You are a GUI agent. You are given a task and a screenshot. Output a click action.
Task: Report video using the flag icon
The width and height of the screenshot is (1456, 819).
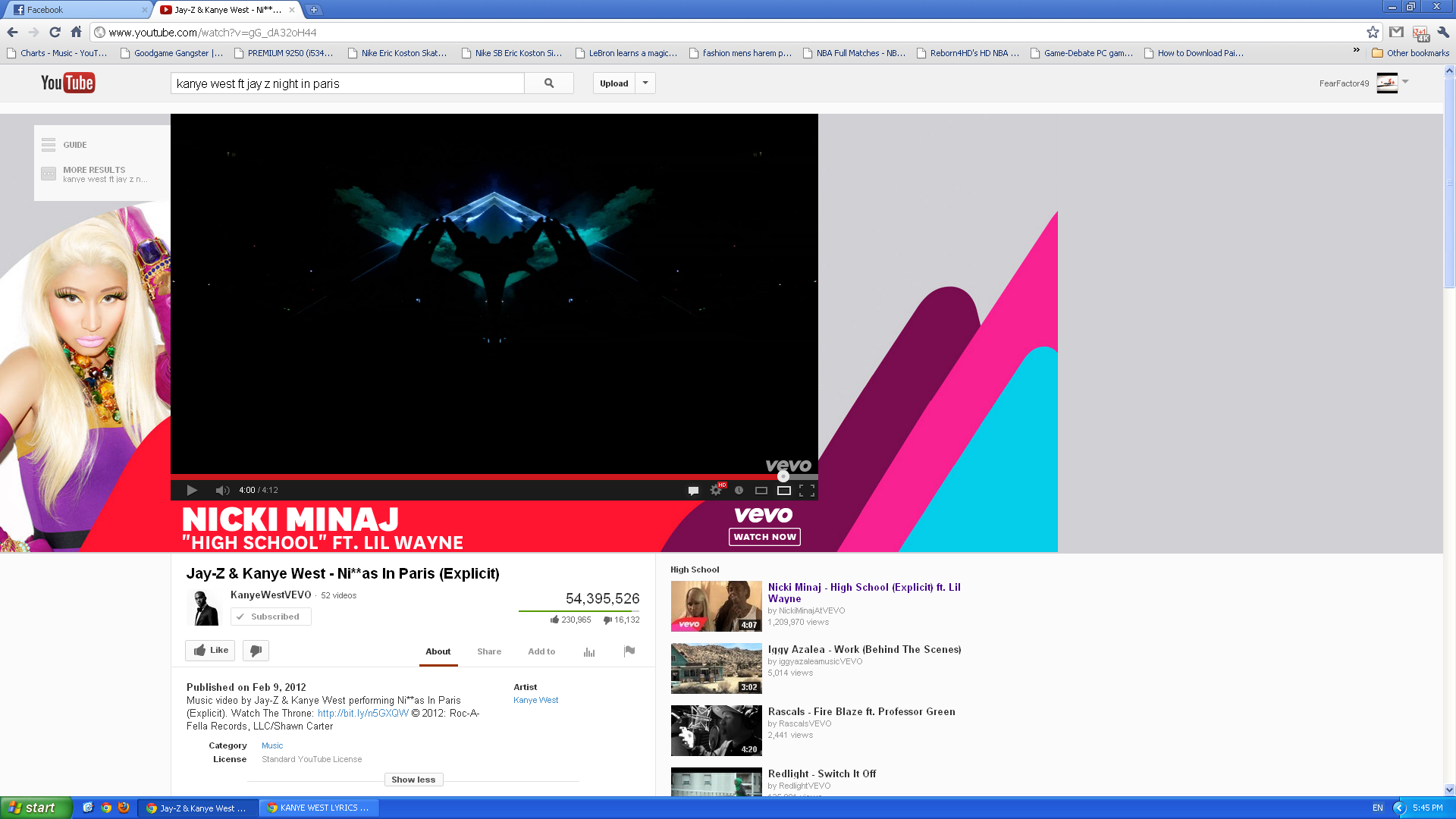tap(629, 651)
